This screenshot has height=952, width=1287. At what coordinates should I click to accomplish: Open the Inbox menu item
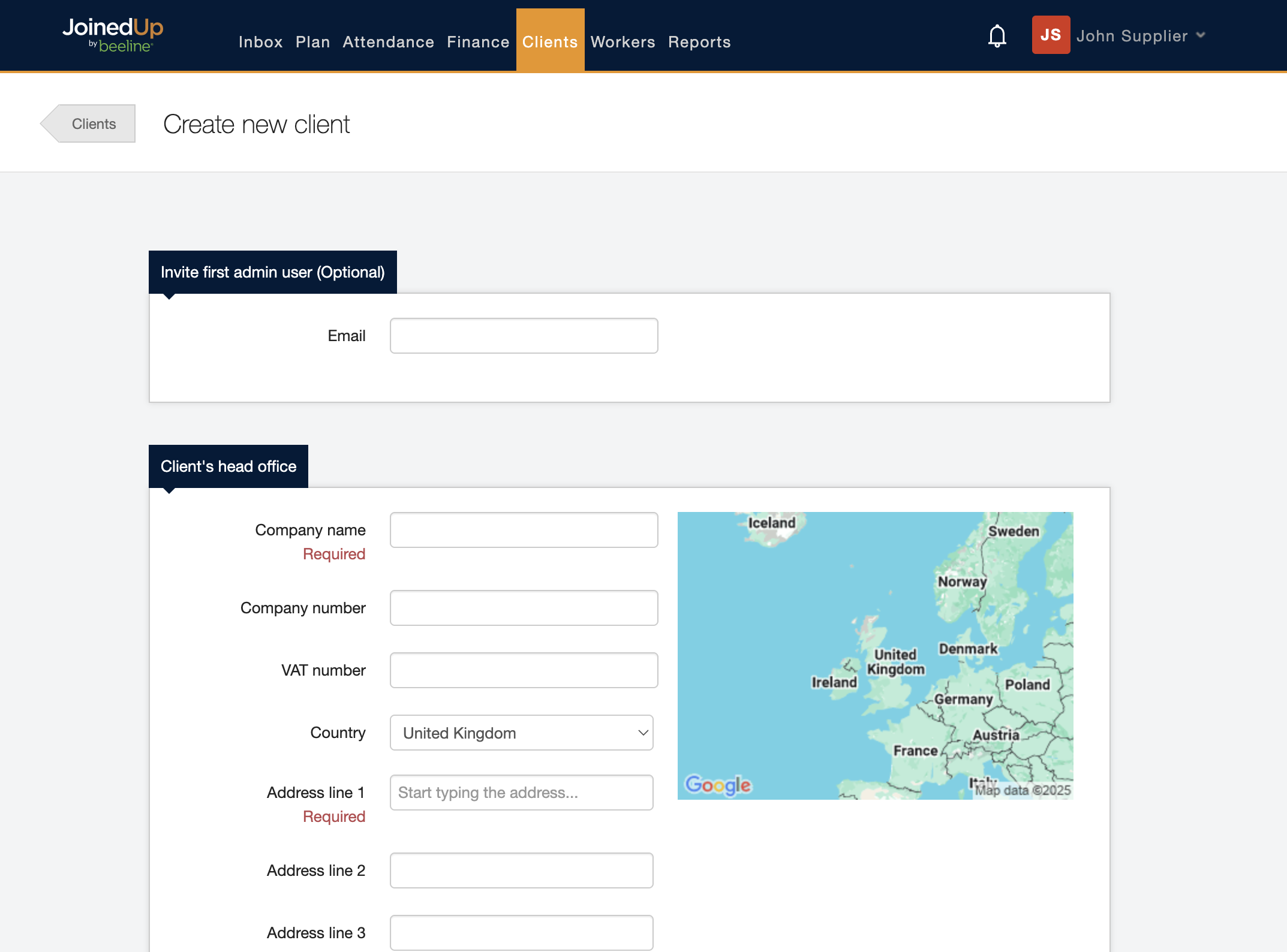(260, 42)
